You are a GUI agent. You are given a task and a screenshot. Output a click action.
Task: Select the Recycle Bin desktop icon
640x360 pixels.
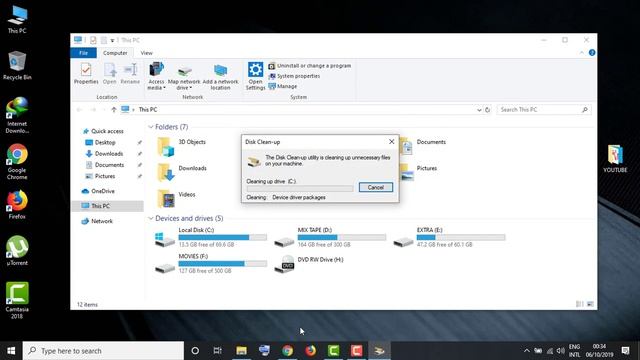(17, 66)
